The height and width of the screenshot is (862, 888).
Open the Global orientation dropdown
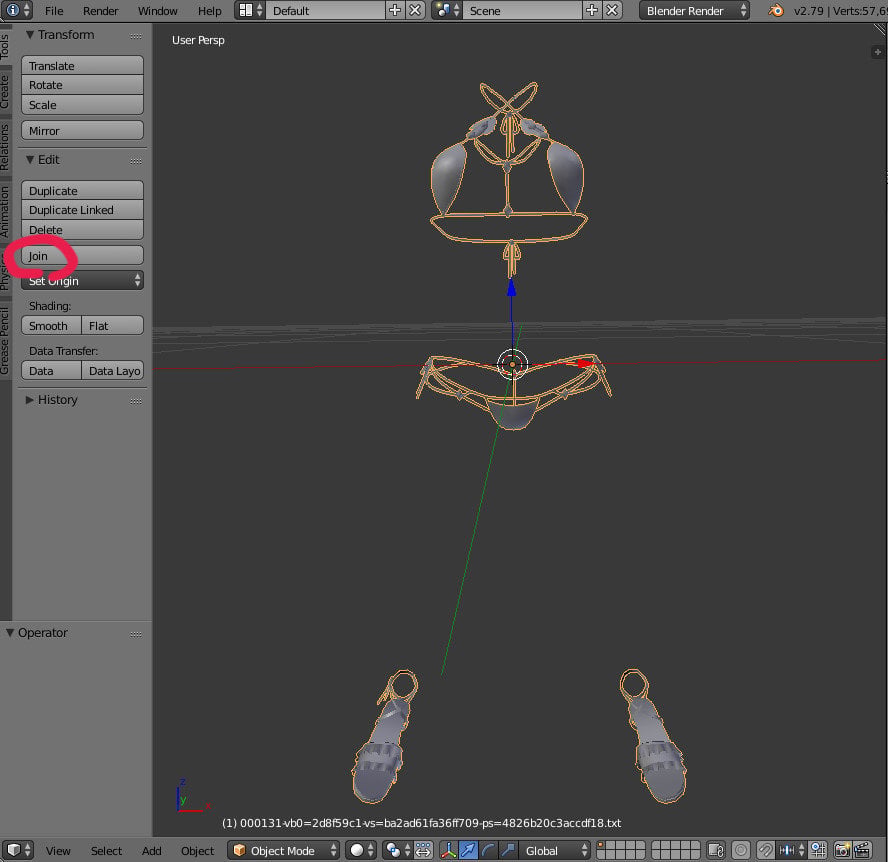click(556, 850)
